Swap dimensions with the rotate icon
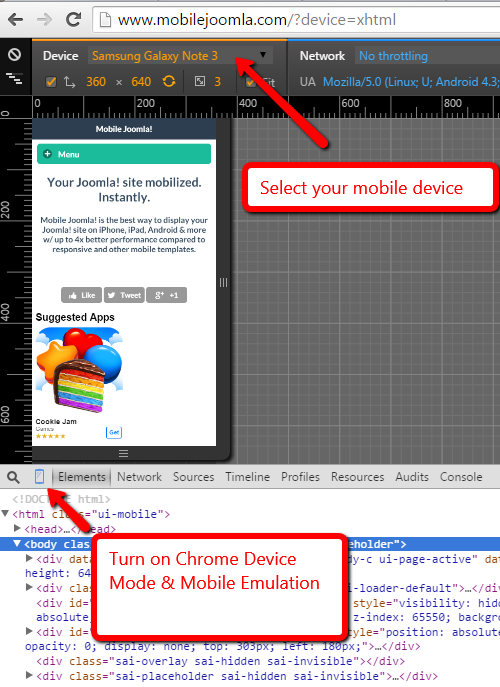500x687 pixels. point(169,81)
